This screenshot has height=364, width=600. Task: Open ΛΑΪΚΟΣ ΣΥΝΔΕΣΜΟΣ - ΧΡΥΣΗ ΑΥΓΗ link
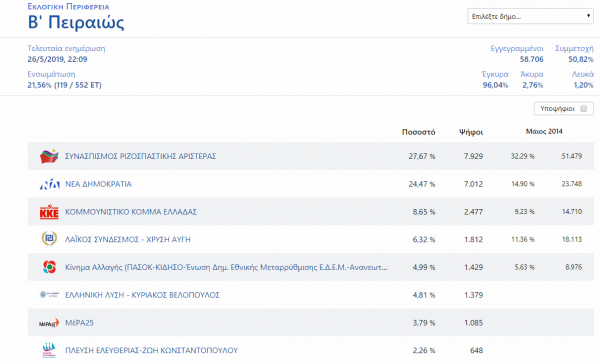128,240
